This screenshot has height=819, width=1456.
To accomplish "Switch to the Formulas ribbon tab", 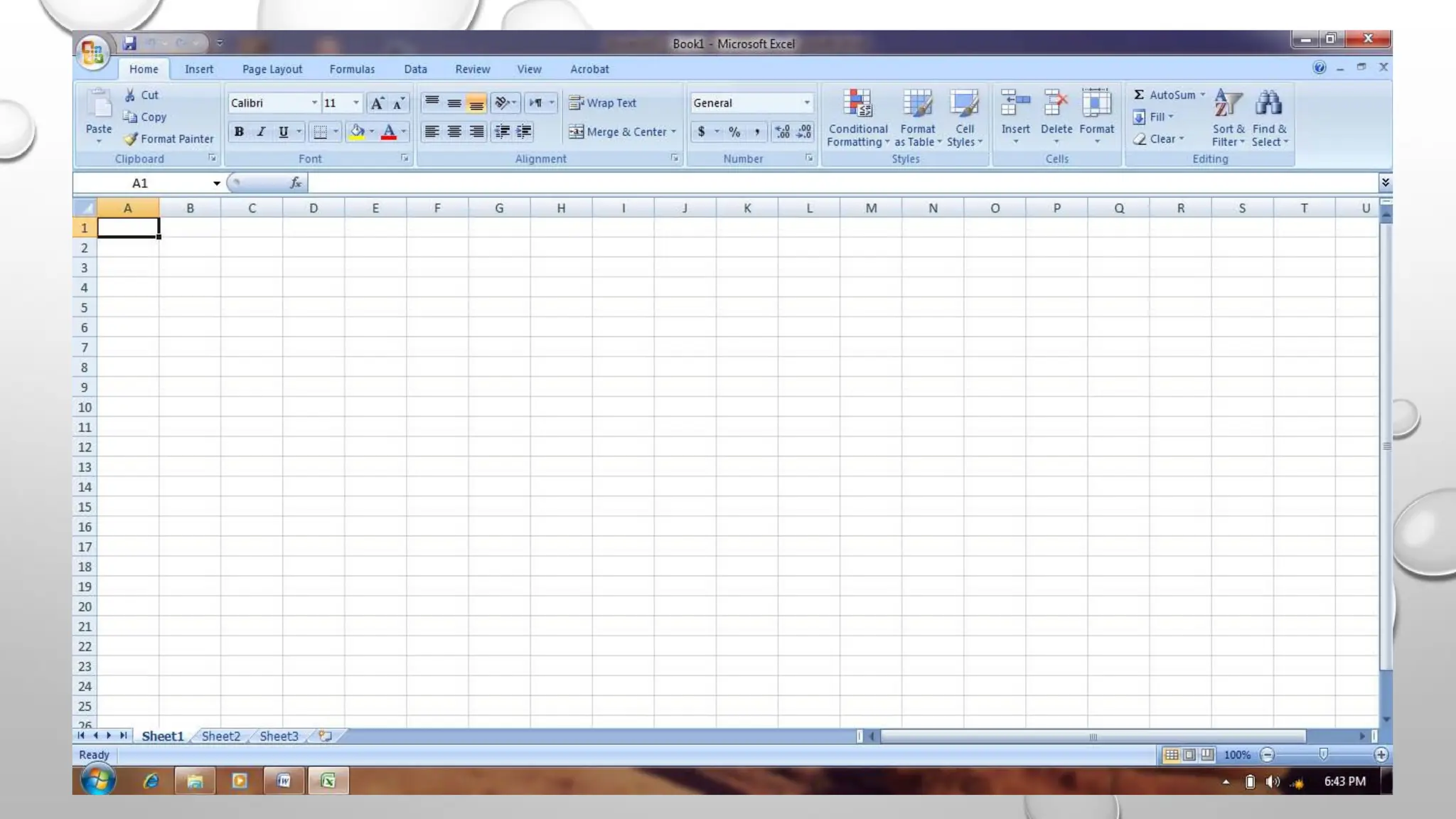I will [x=352, y=69].
